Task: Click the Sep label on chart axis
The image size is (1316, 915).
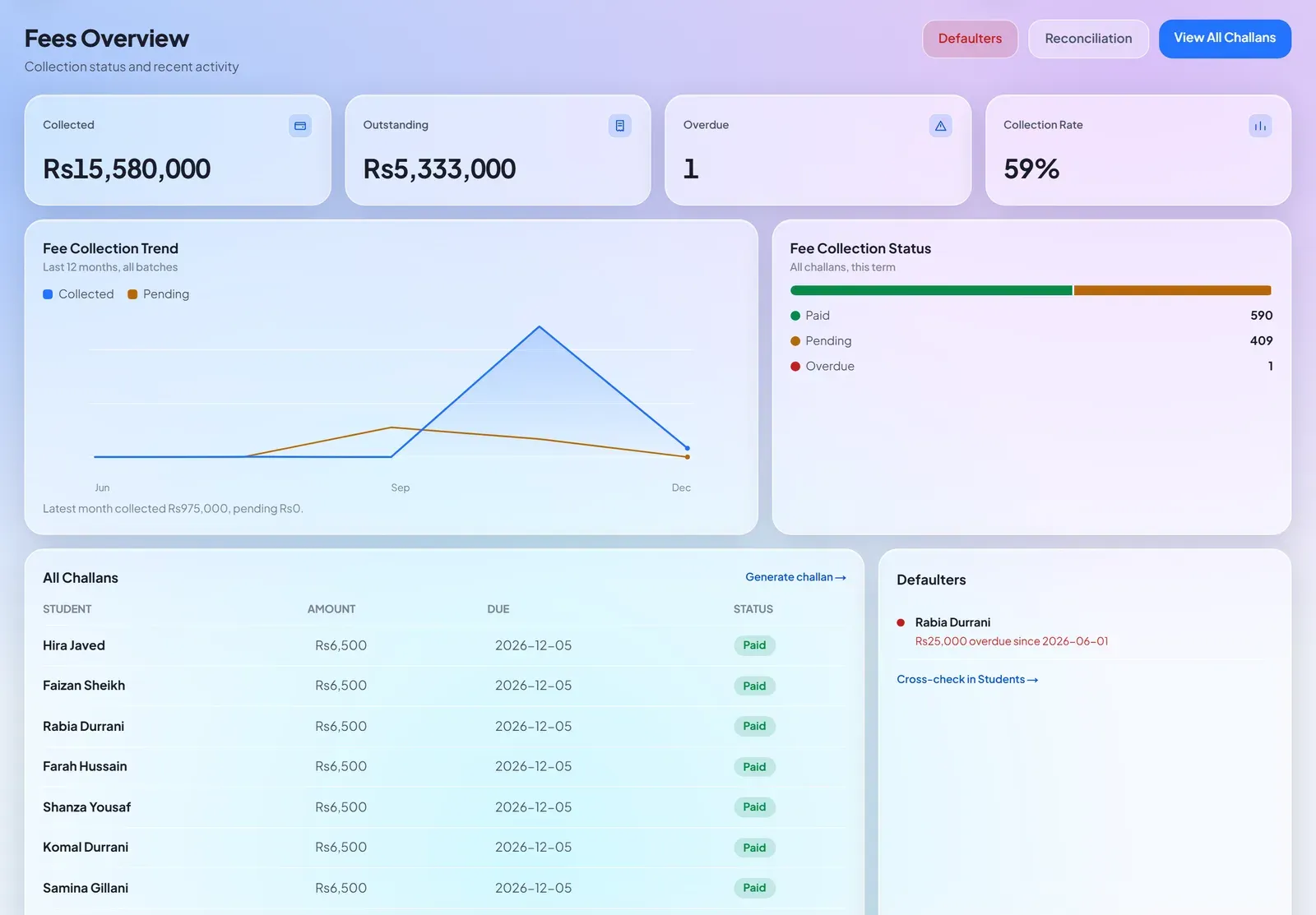Action: [x=400, y=488]
